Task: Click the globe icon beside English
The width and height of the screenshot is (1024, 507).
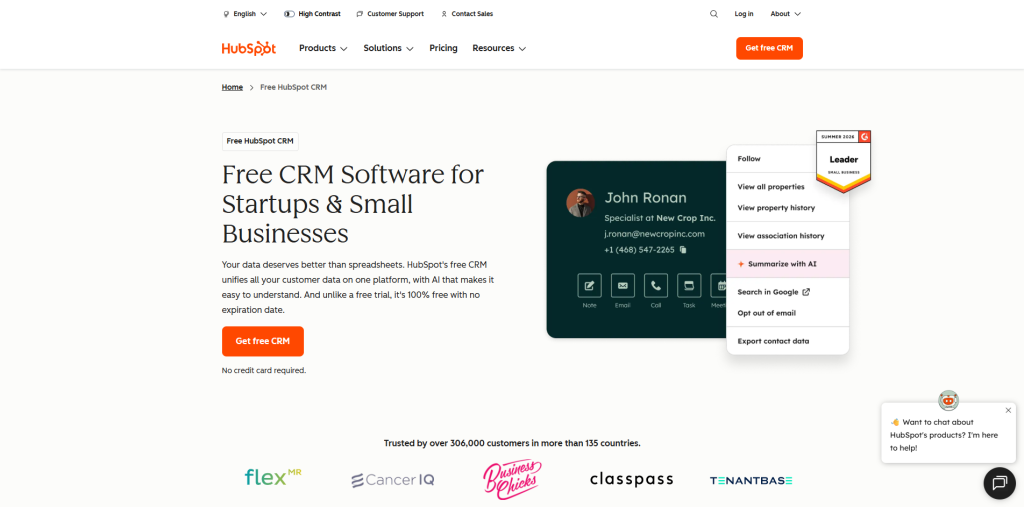Action: (227, 14)
